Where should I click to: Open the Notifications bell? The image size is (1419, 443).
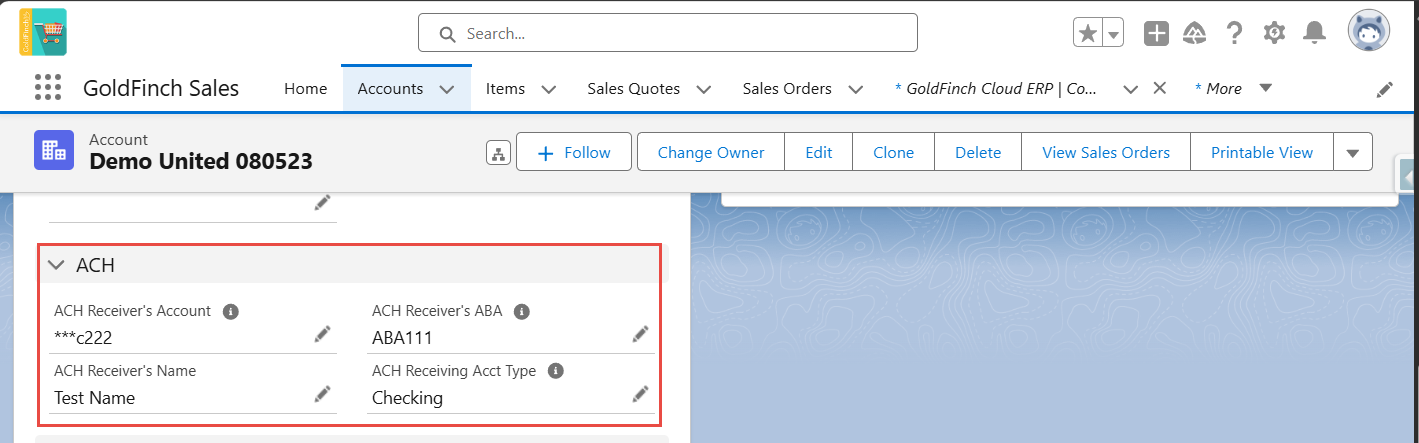1314,33
